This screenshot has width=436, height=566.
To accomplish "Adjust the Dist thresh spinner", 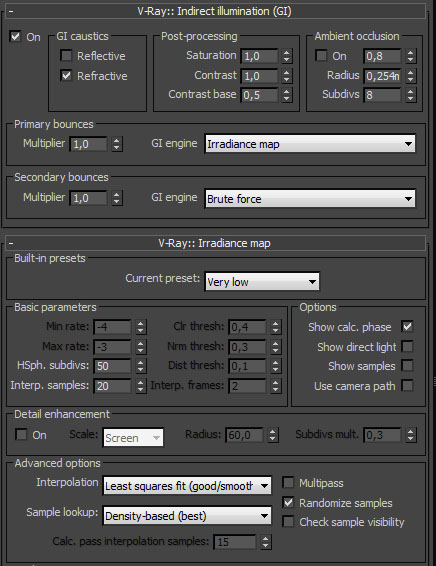I will (275, 366).
